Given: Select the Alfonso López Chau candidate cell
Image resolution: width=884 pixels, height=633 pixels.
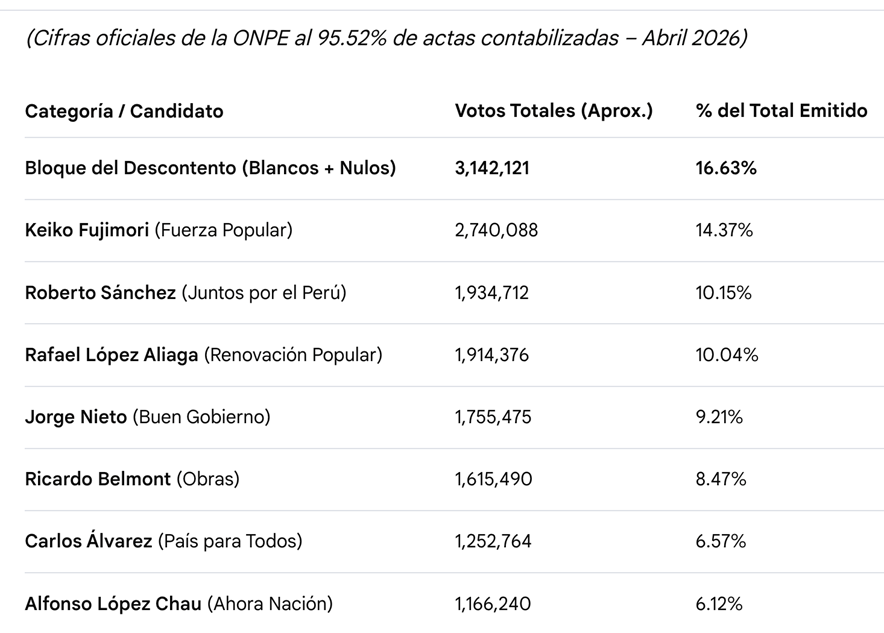Looking at the screenshot, I should (x=178, y=603).
